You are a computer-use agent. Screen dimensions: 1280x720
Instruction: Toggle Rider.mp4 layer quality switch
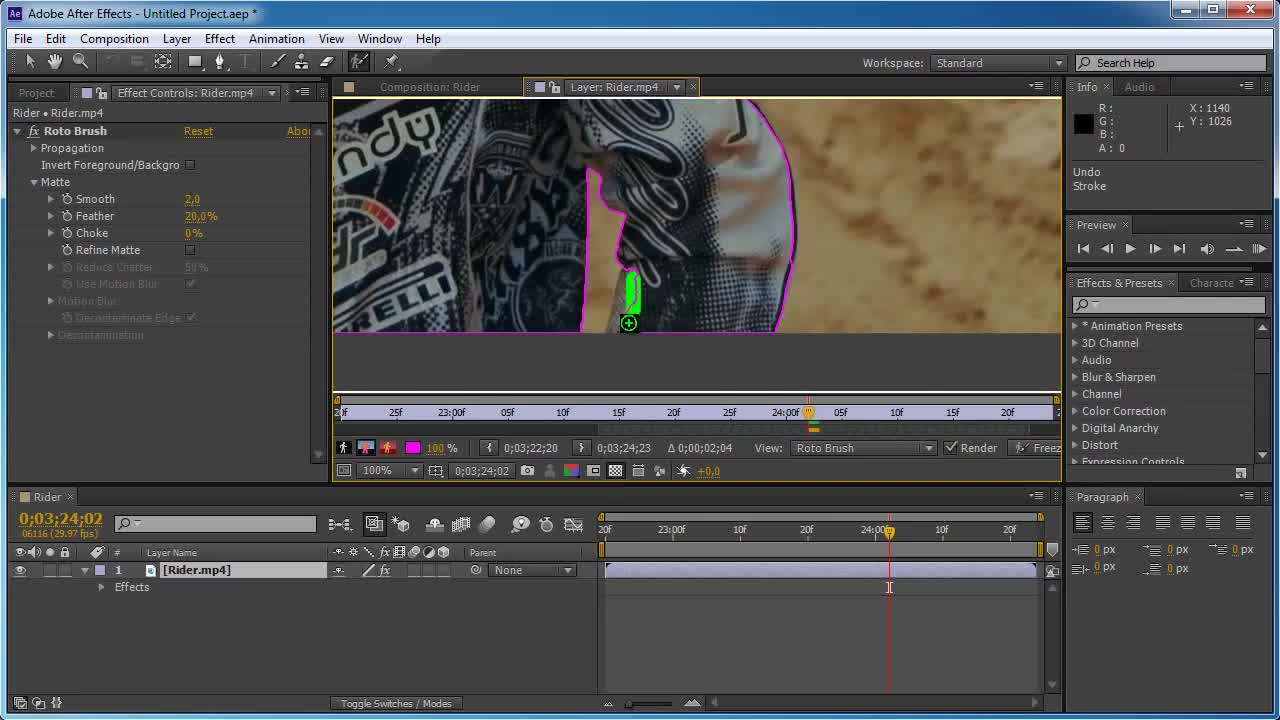click(368, 570)
